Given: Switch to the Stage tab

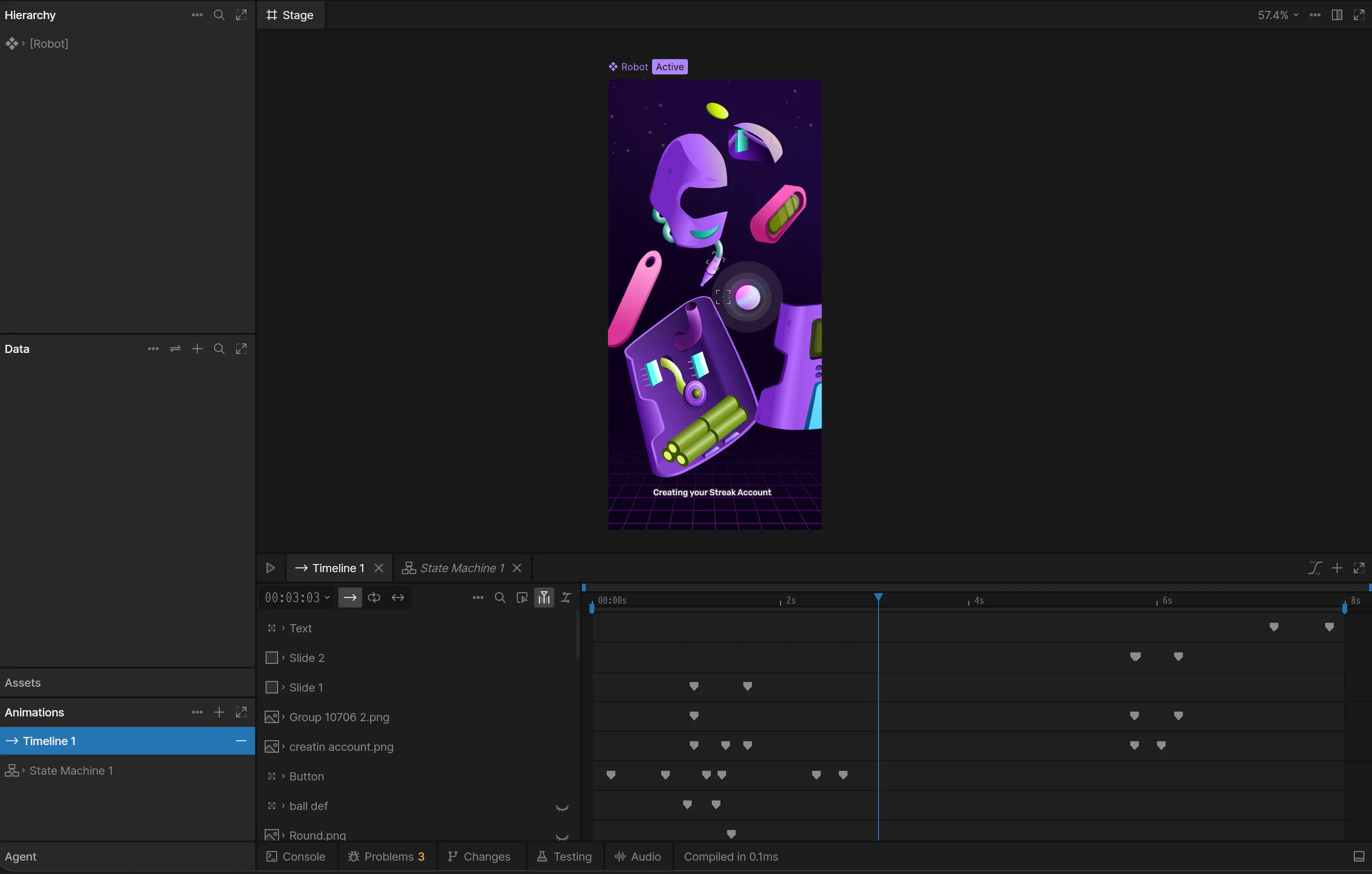Looking at the screenshot, I should tap(290, 15).
